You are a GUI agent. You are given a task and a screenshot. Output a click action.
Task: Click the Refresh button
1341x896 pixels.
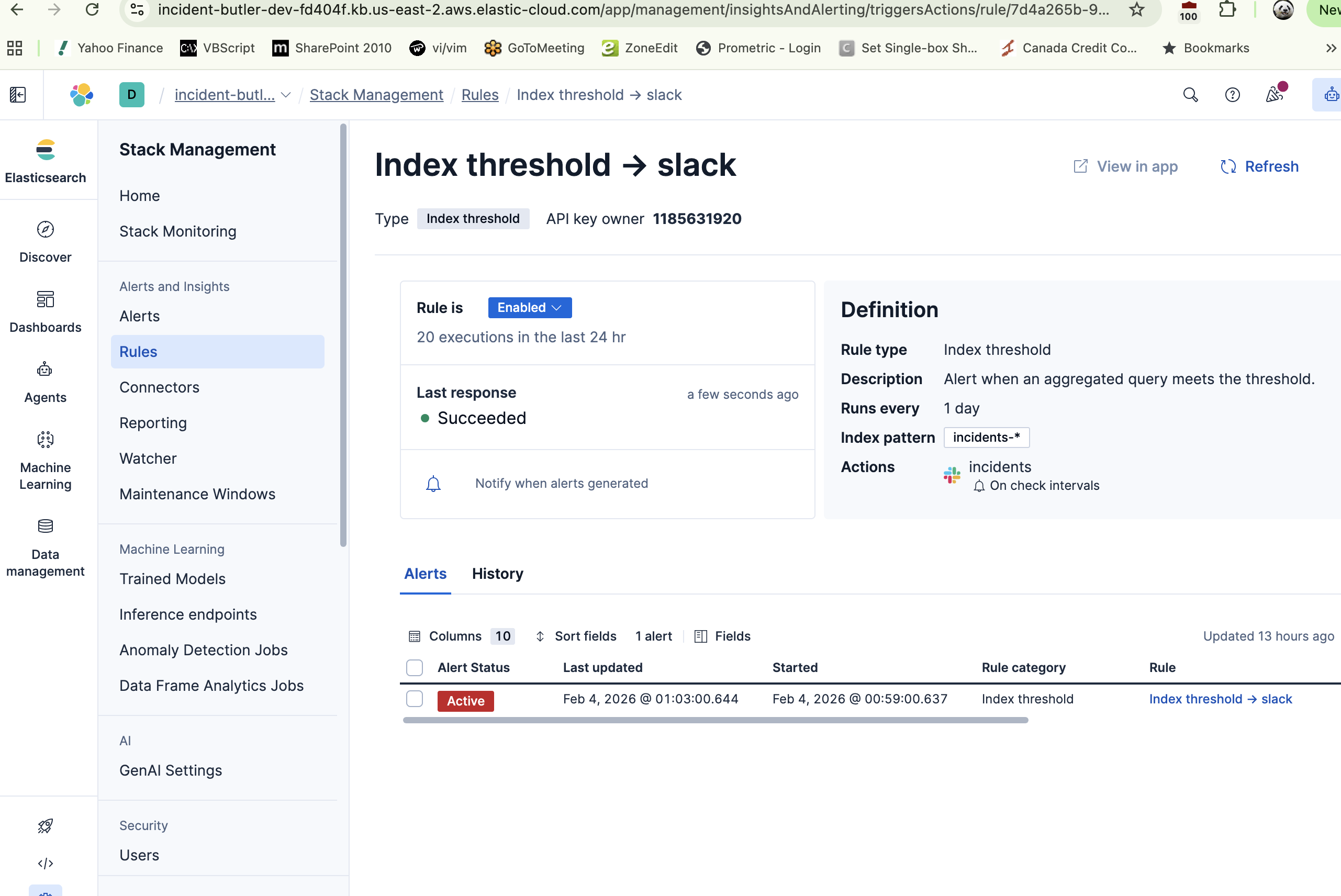[x=1259, y=166]
